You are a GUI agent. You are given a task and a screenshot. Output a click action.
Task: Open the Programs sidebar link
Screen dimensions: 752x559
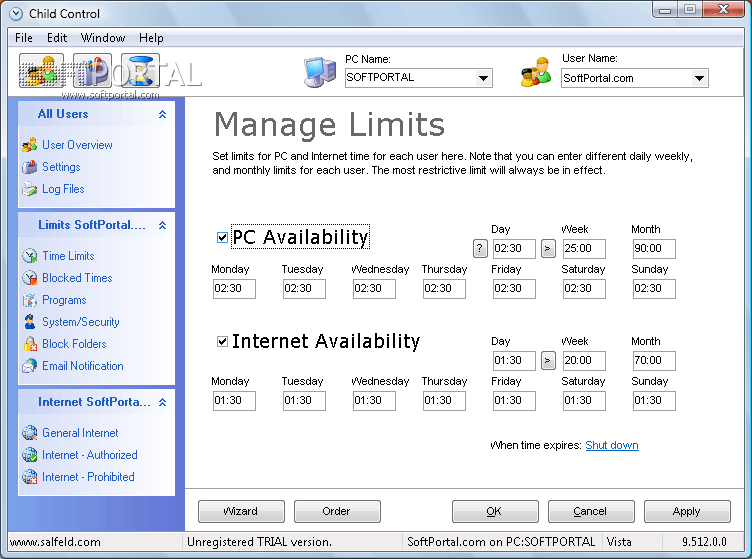64,300
